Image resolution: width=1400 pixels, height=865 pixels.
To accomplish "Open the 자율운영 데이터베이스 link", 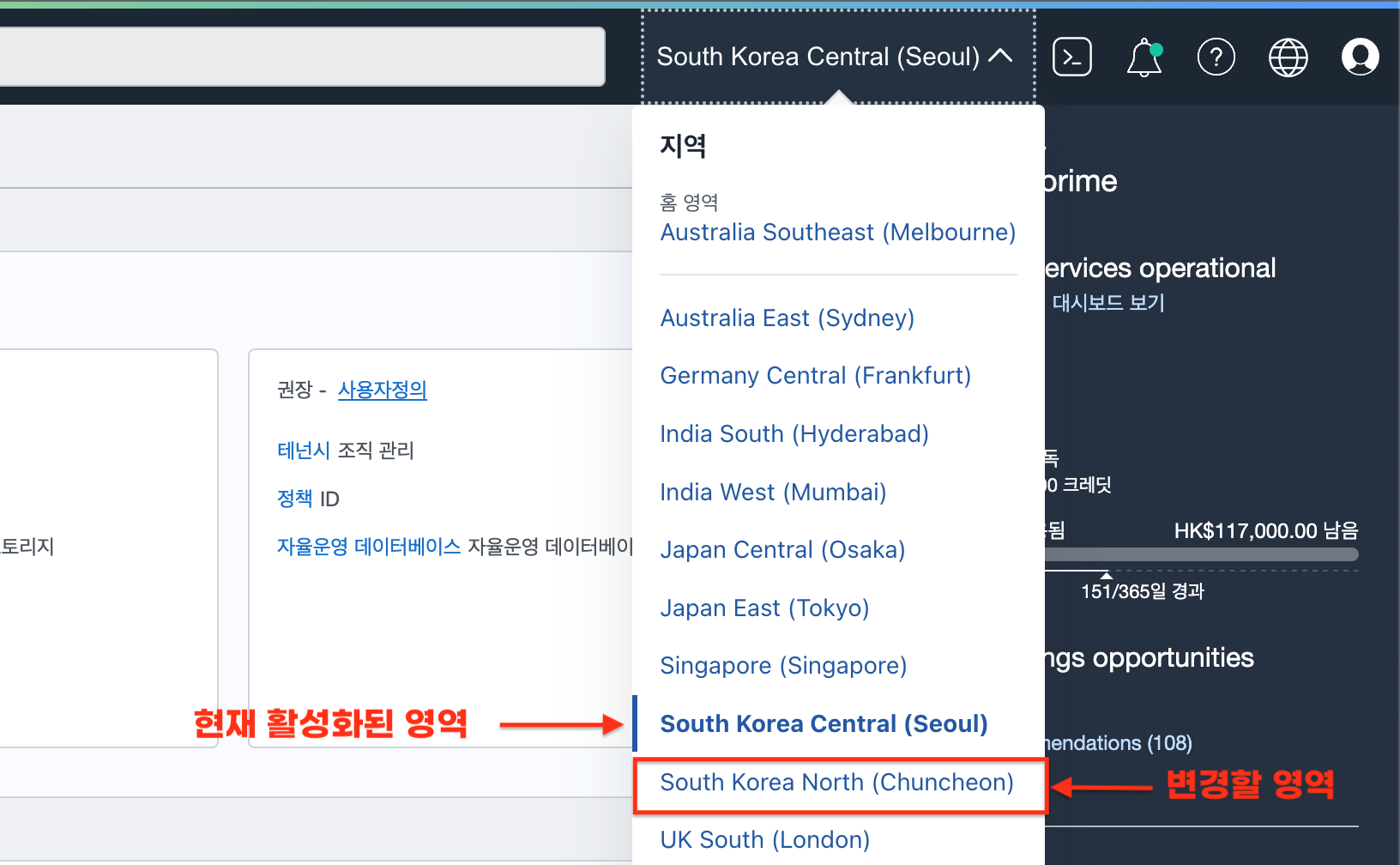I will 369,547.
